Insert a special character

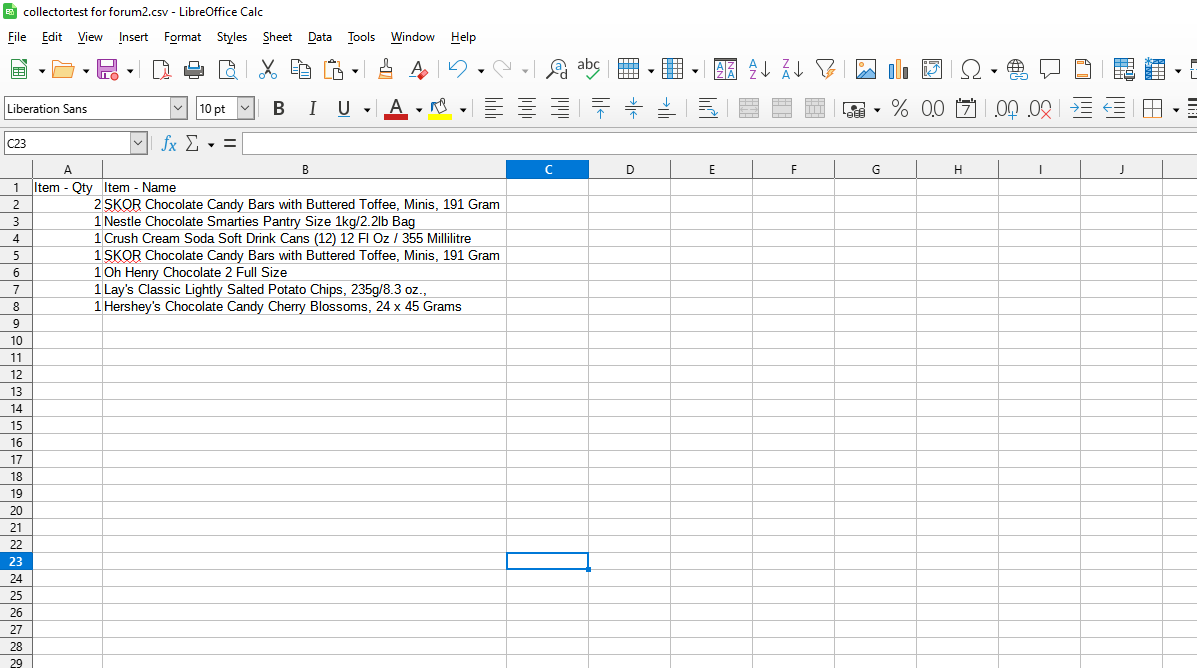[x=971, y=69]
